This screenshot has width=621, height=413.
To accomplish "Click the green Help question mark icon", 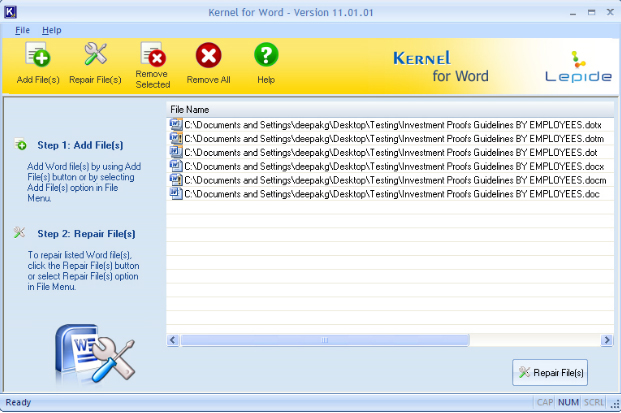I will (x=266, y=55).
